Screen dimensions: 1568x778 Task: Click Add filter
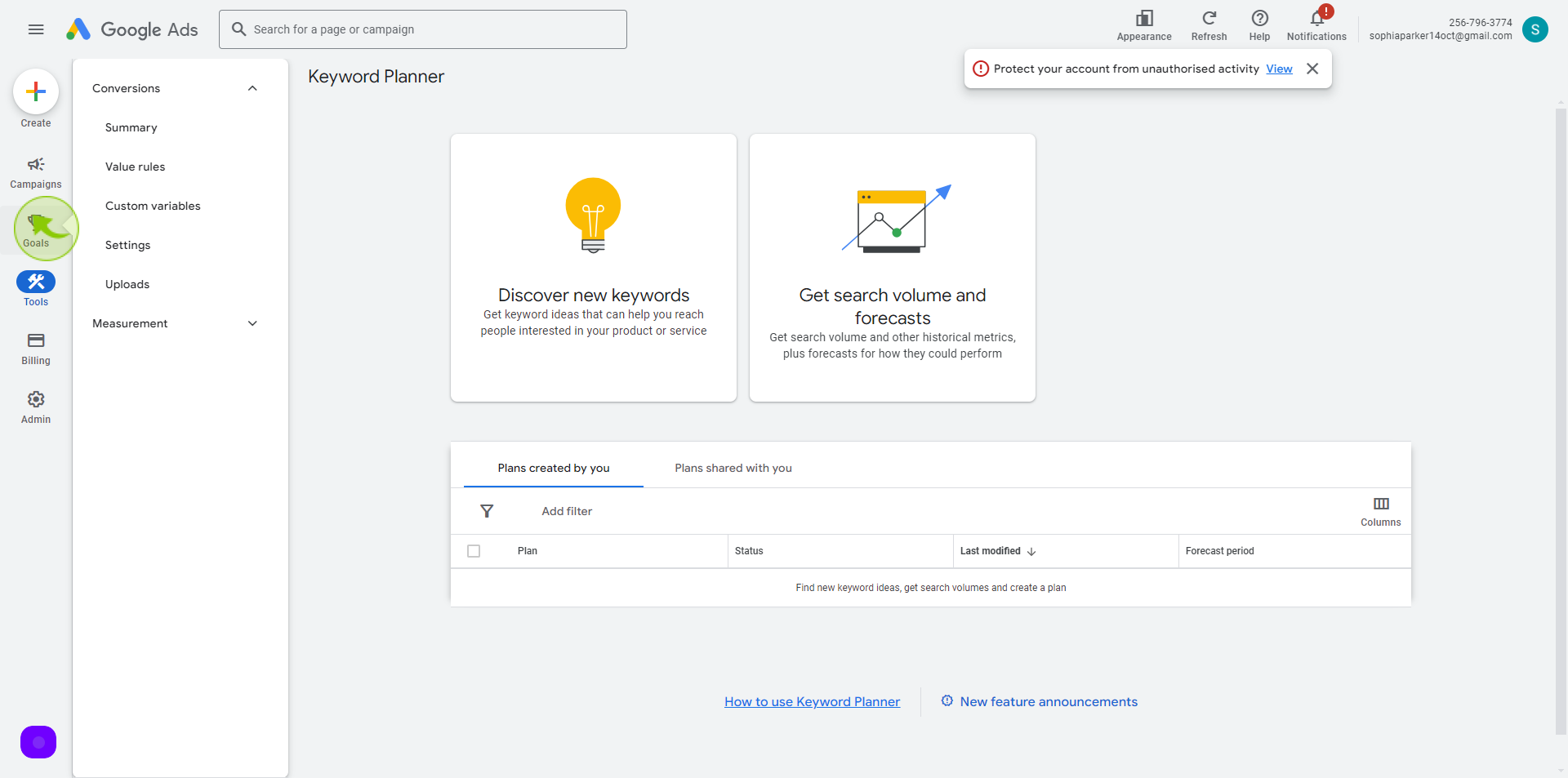(x=567, y=511)
